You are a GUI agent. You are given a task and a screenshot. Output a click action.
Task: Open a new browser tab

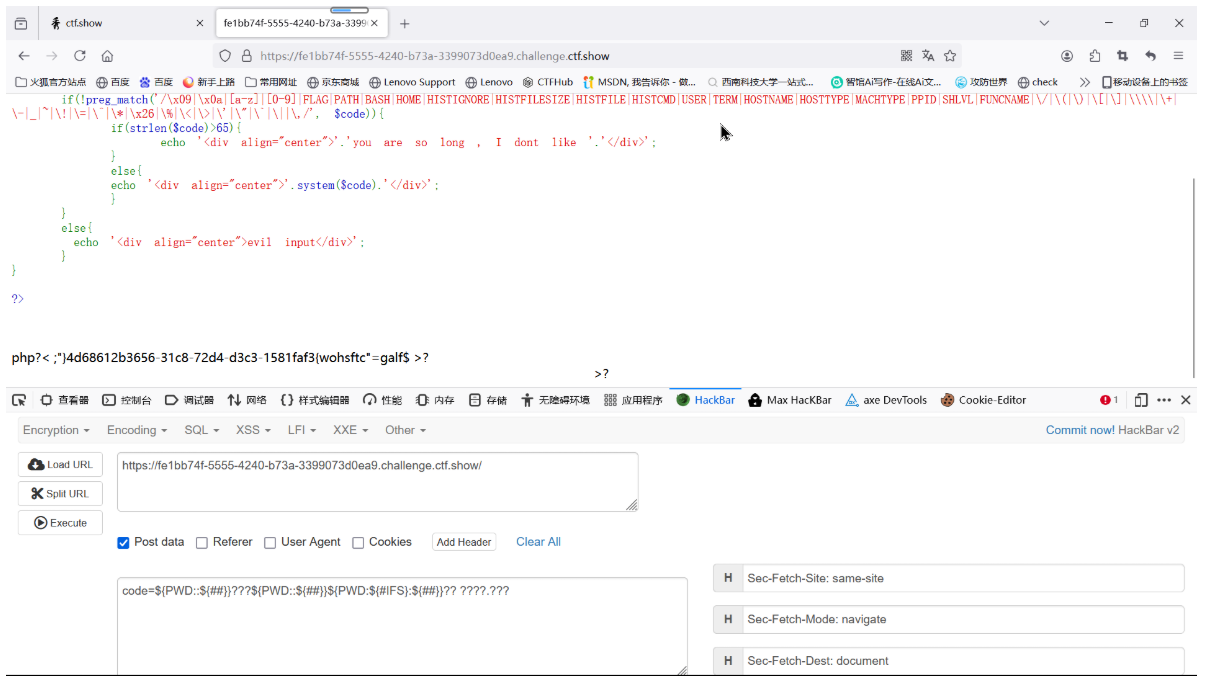(x=404, y=23)
